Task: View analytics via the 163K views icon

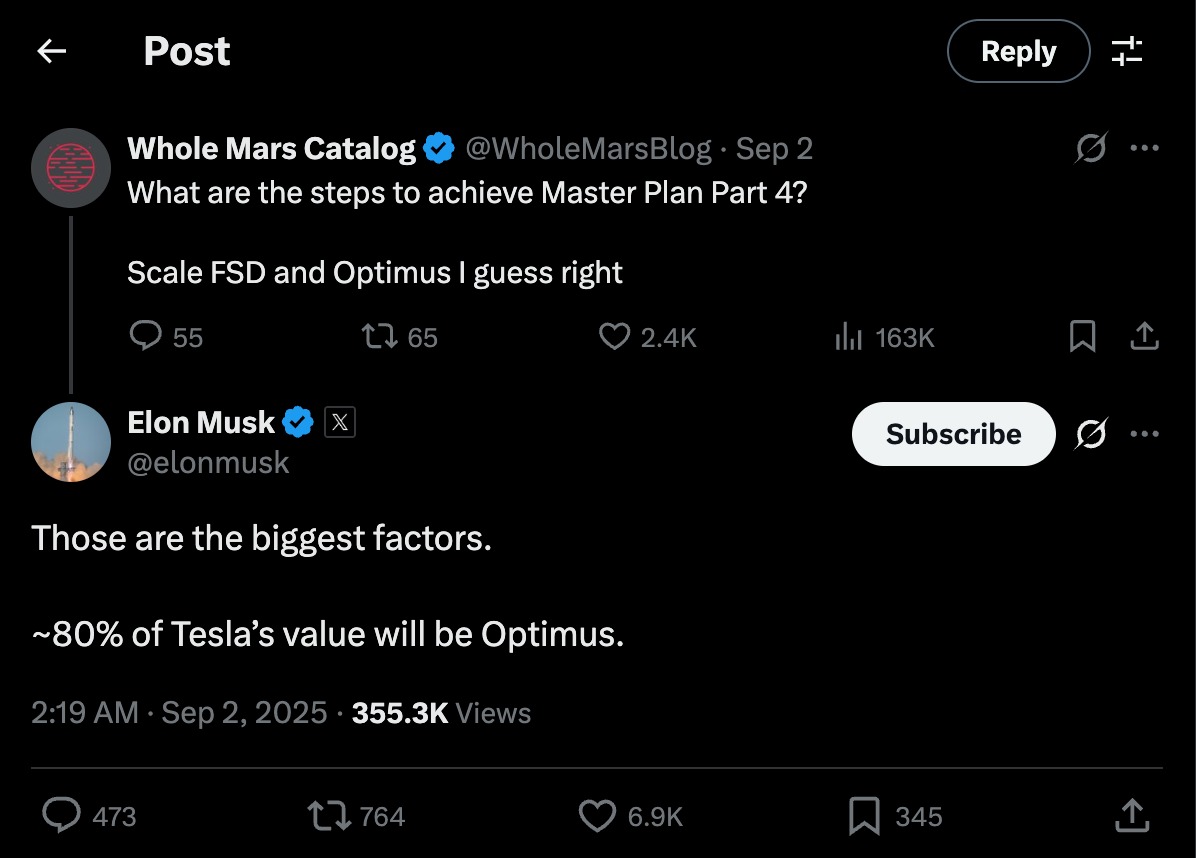Action: [x=848, y=337]
